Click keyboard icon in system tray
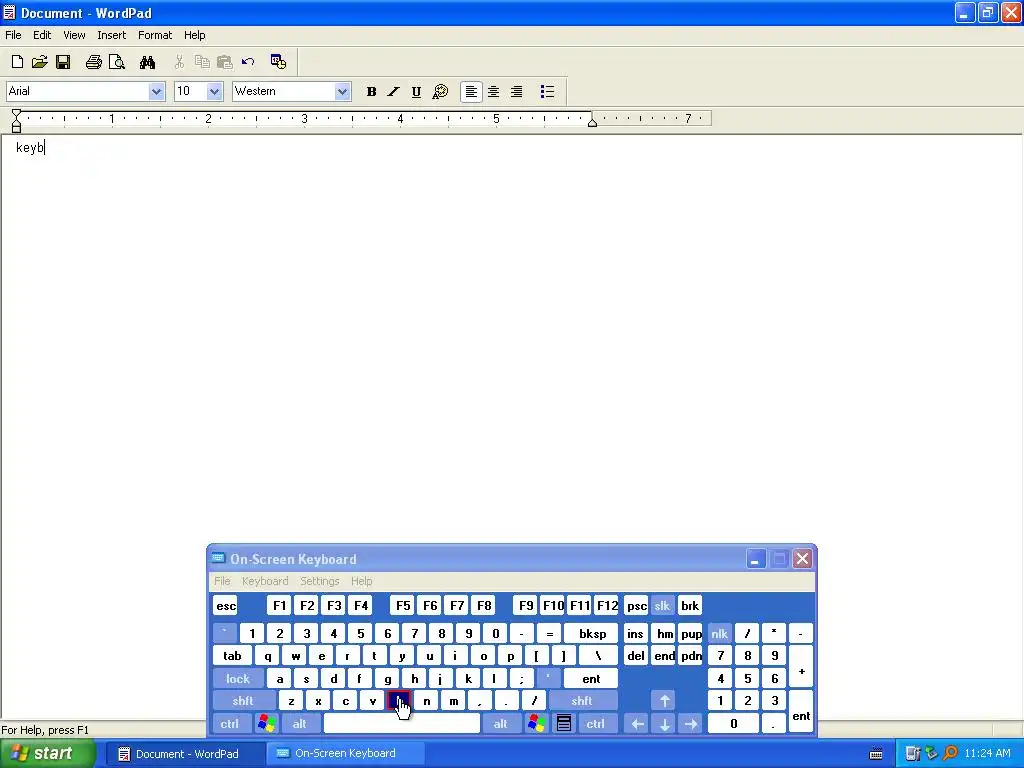 pyautogui.click(x=876, y=754)
